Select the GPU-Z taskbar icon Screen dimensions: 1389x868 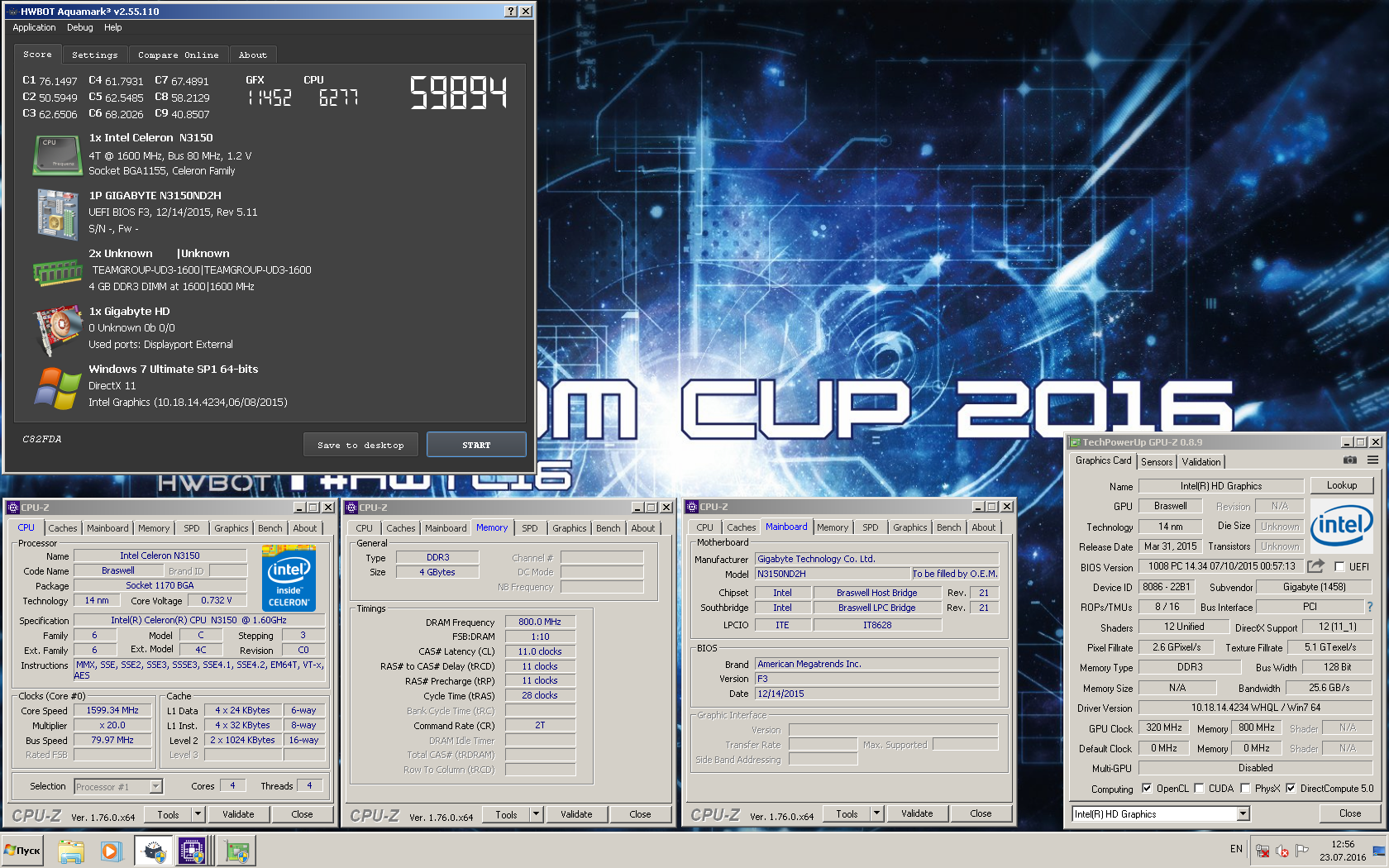click(237, 851)
